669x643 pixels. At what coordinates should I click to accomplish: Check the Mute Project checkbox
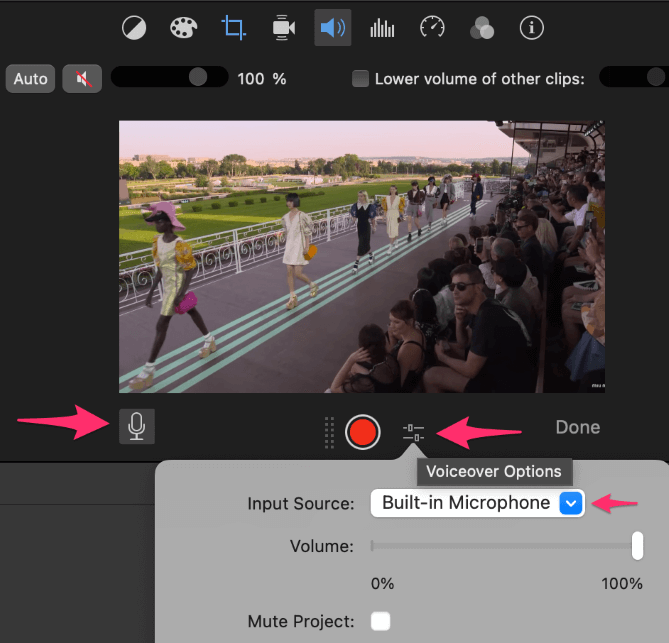[380, 621]
